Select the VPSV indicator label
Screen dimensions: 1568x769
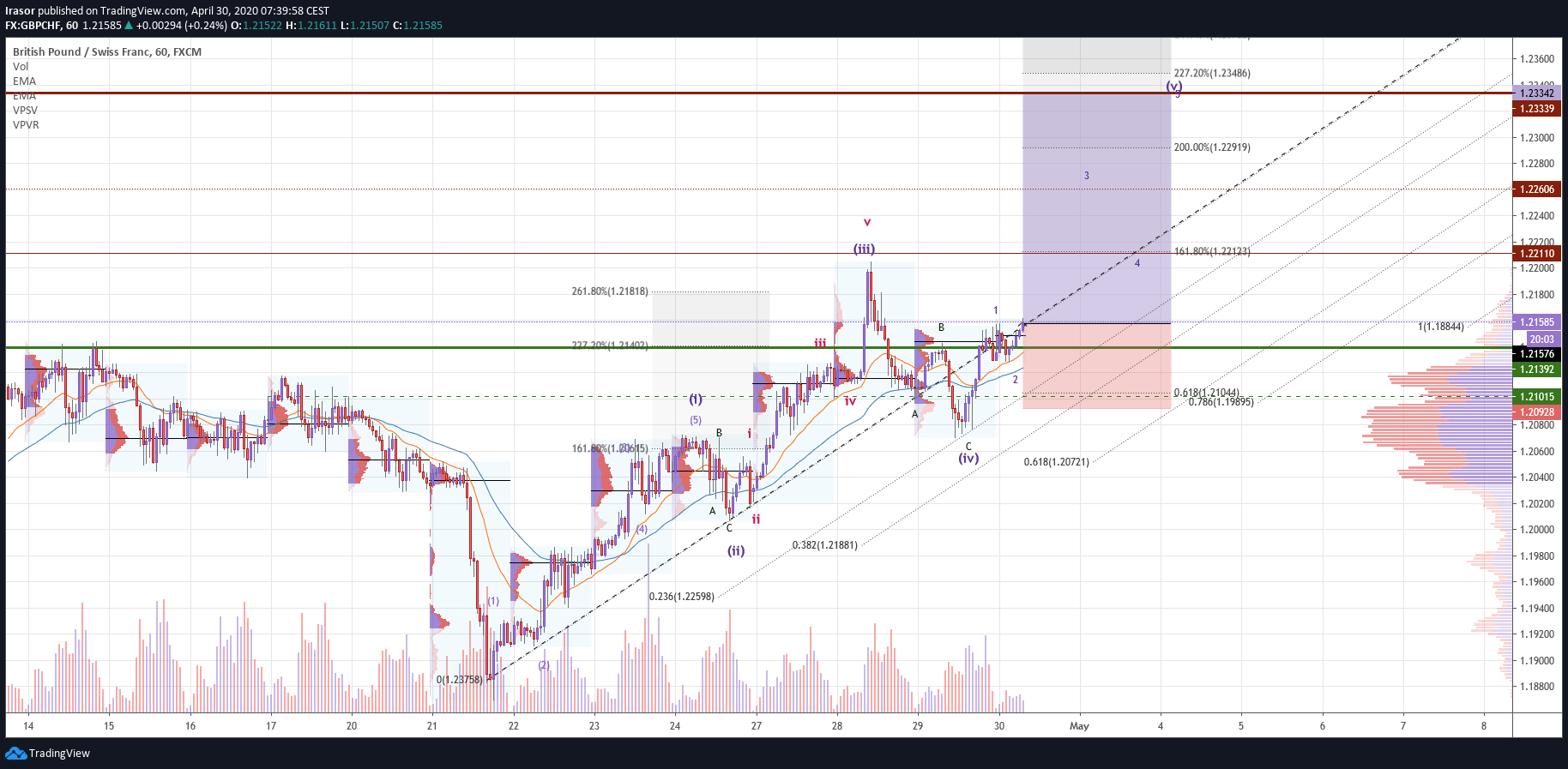pyautogui.click(x=25, y=111)
